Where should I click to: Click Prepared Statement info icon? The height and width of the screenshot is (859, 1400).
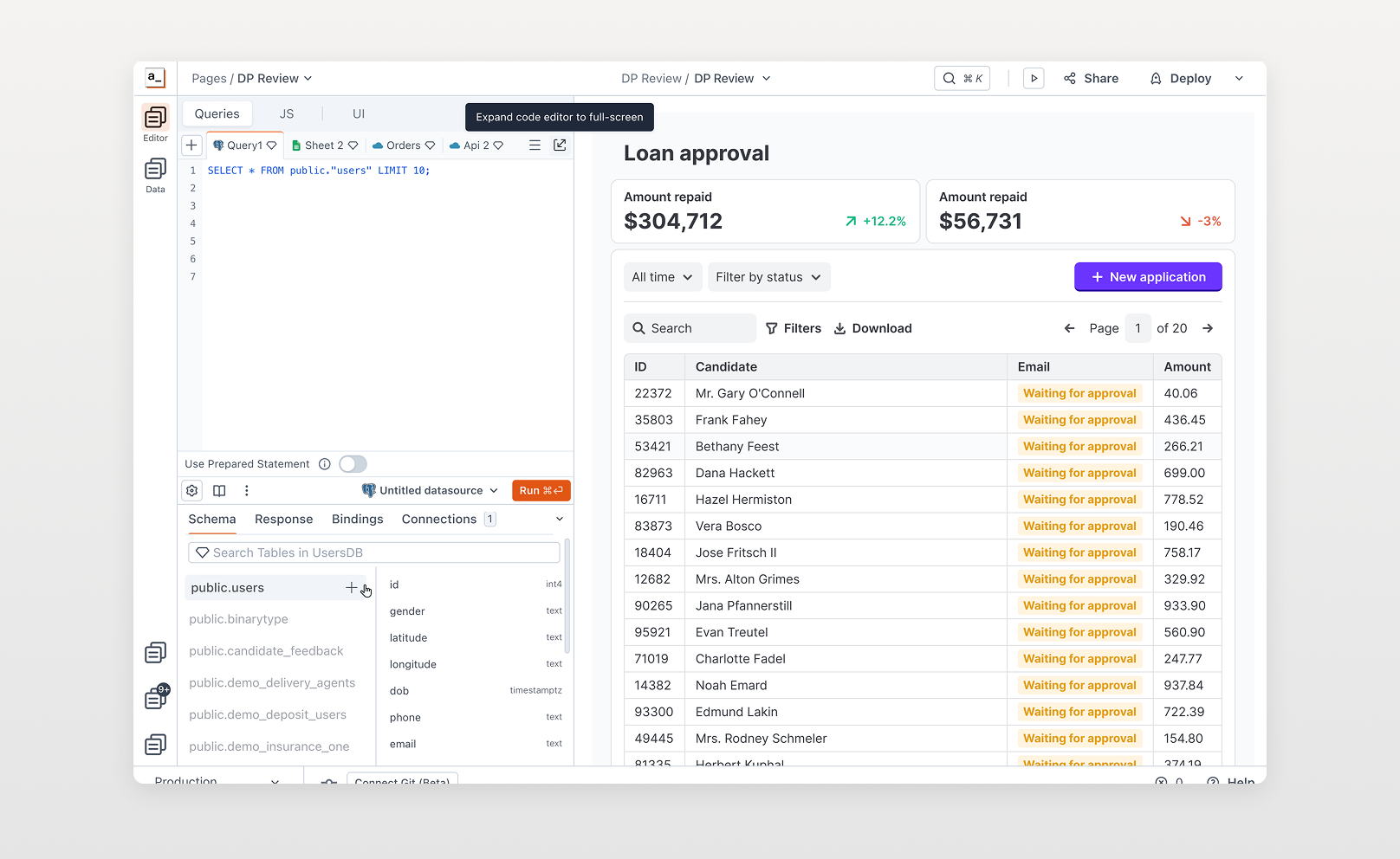[325, 464]
